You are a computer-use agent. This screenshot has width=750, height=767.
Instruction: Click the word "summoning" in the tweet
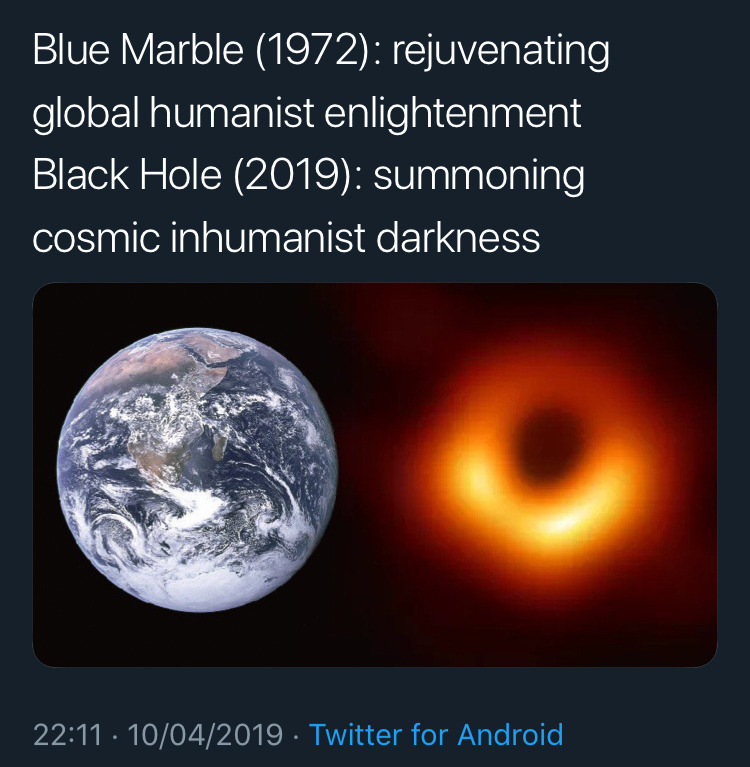click(479, 176)
